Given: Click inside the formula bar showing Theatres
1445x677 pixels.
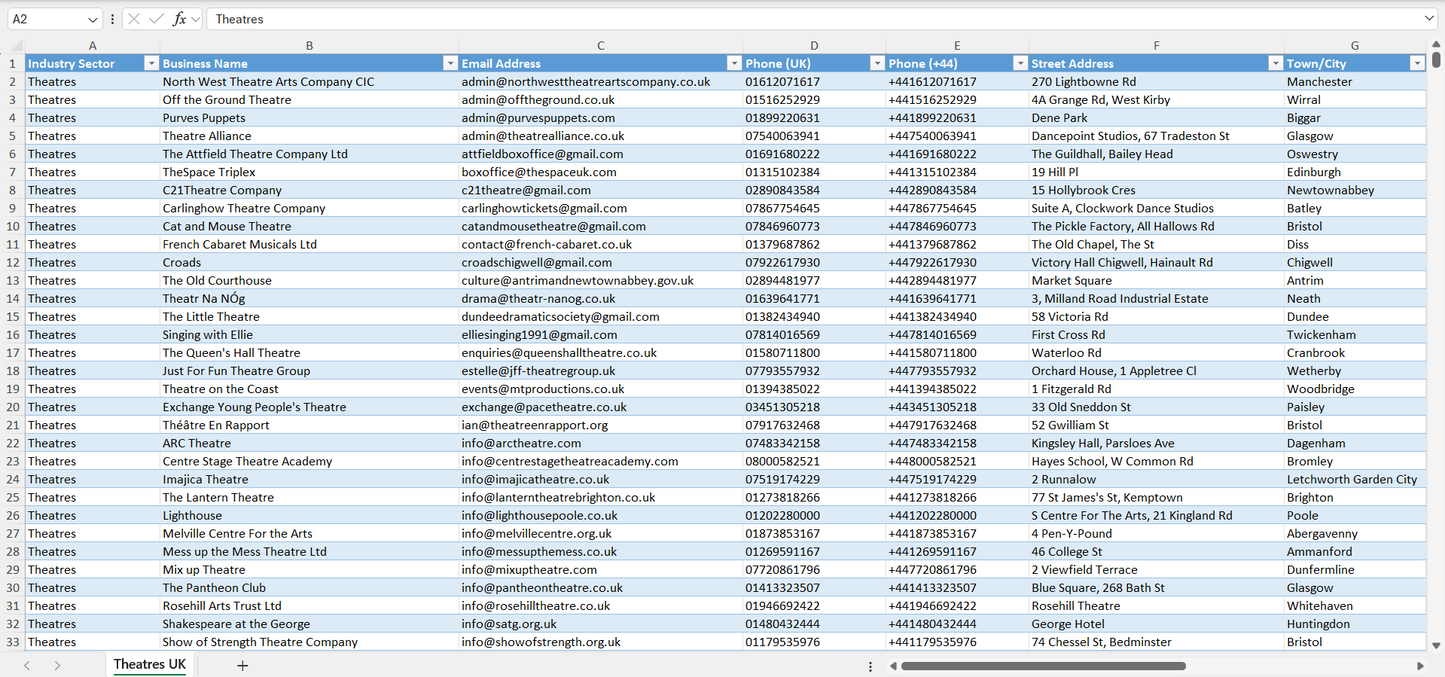Looking at the screenshot, I should click(x=820, y=19).
